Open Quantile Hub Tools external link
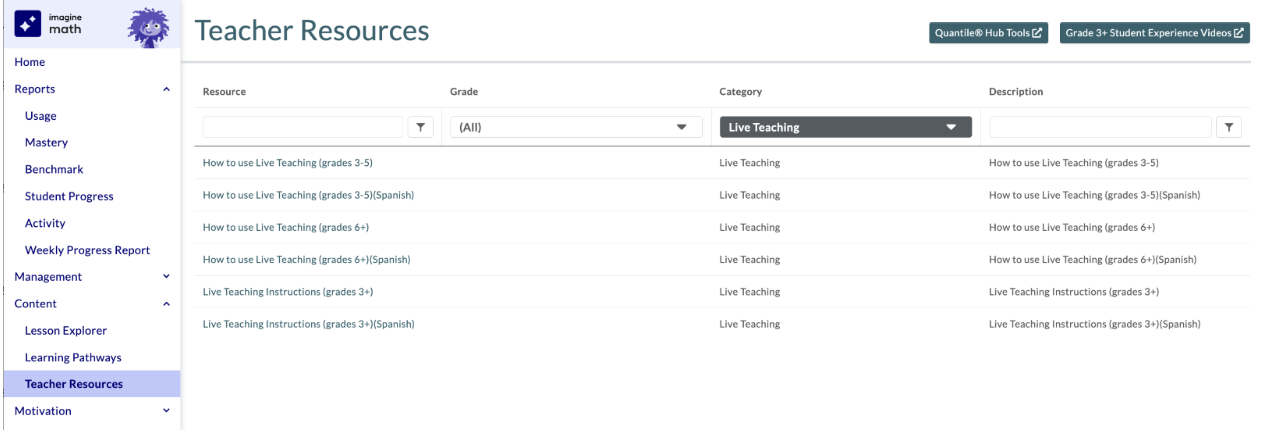 [989, 33]
